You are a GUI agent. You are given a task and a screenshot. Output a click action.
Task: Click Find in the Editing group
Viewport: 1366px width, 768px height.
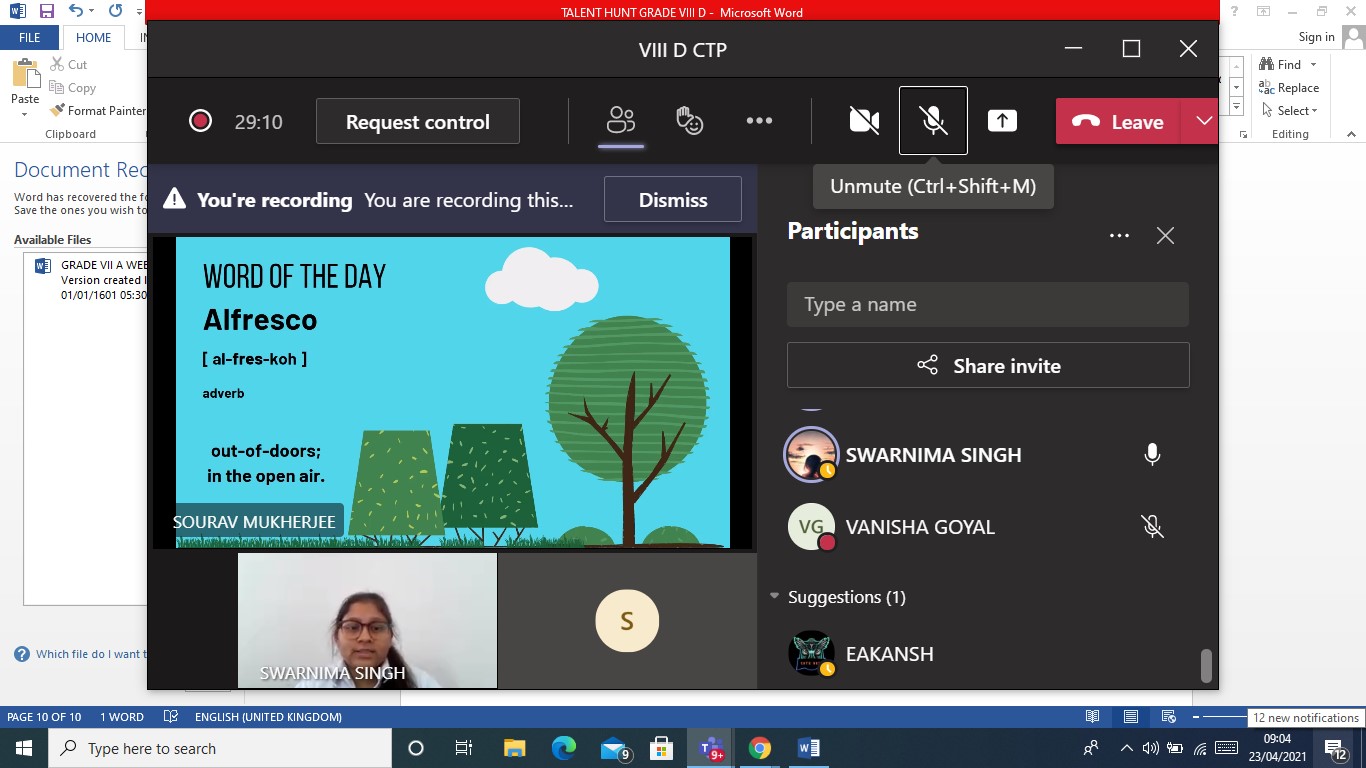[1280, 64]
